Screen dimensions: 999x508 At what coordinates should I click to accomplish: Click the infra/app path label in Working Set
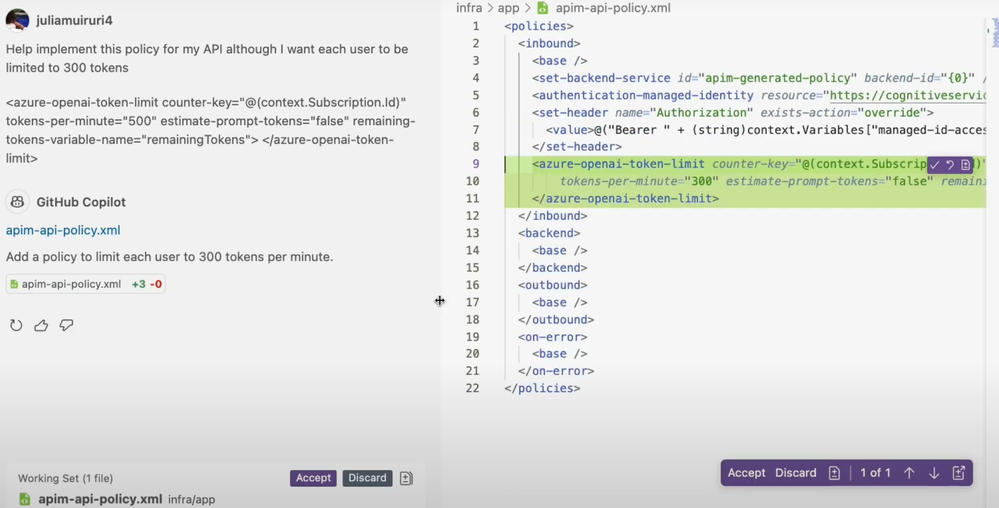[x=192, y=500]
